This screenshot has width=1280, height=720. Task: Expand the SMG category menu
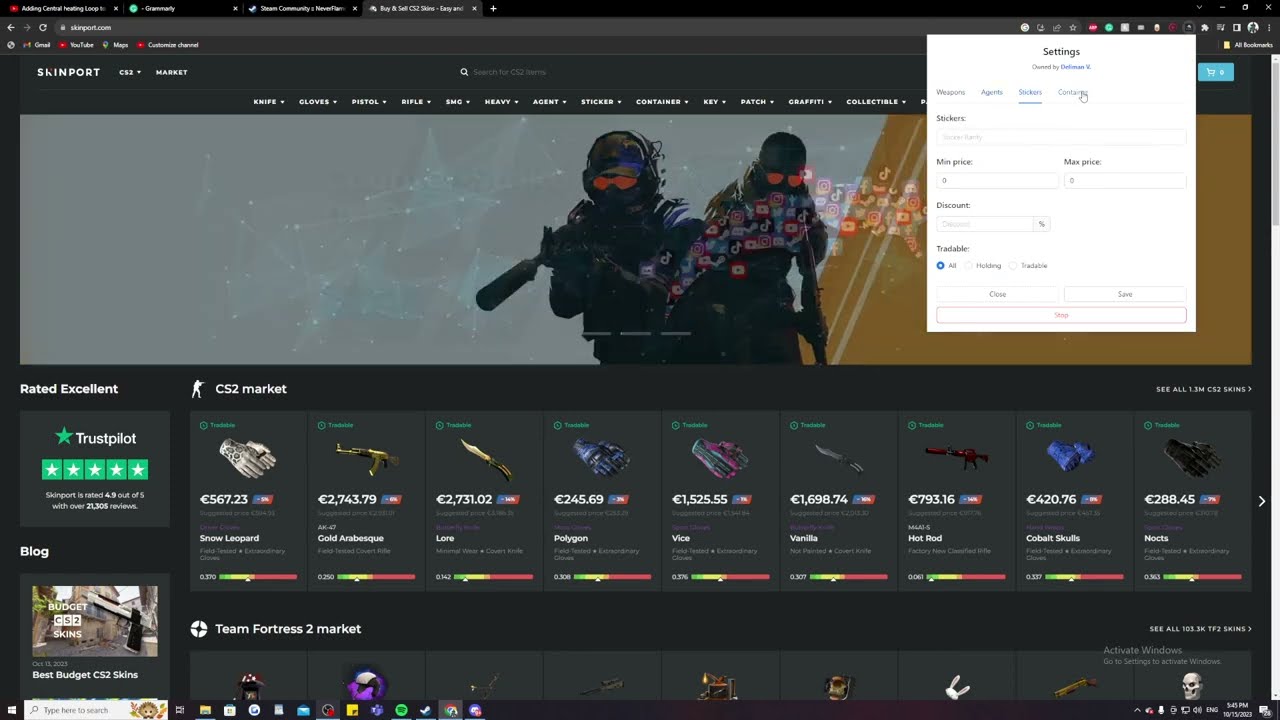tap(458, 102)
